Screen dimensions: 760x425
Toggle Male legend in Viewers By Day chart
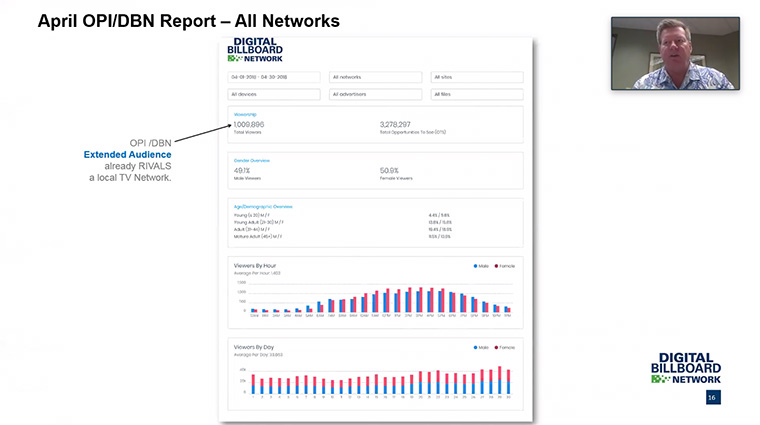(x=481, y=347)
